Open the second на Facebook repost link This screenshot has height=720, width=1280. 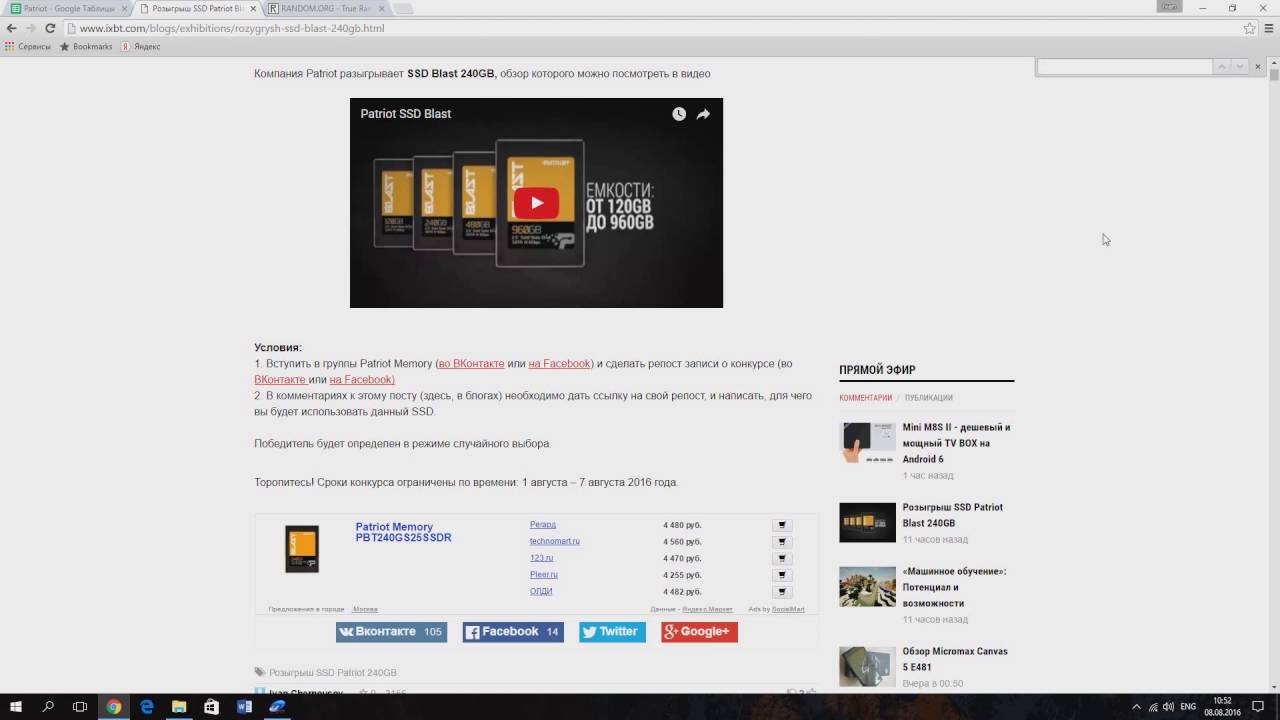[362, 380]
